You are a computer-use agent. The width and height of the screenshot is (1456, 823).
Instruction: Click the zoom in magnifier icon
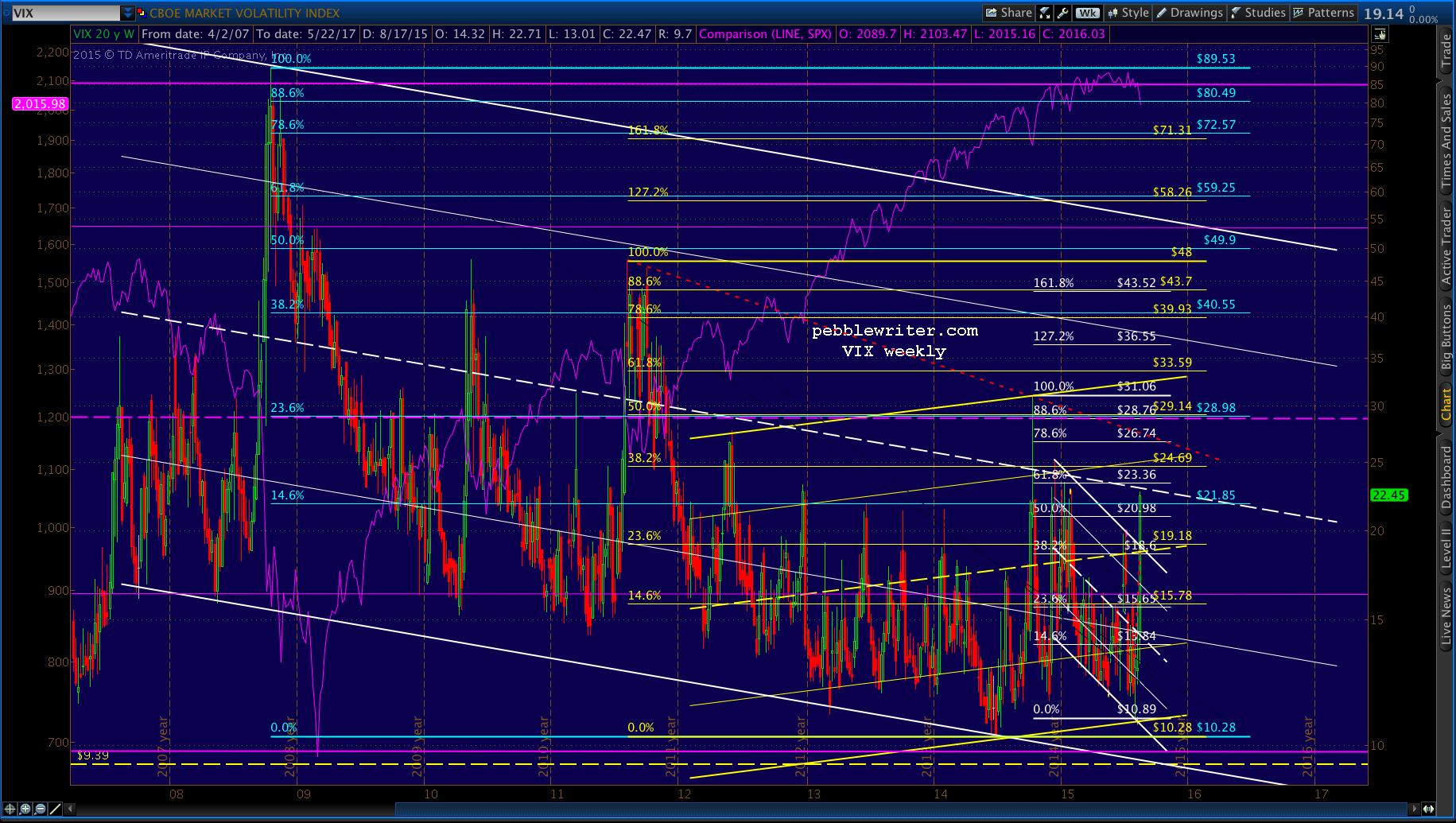[25, 809]
